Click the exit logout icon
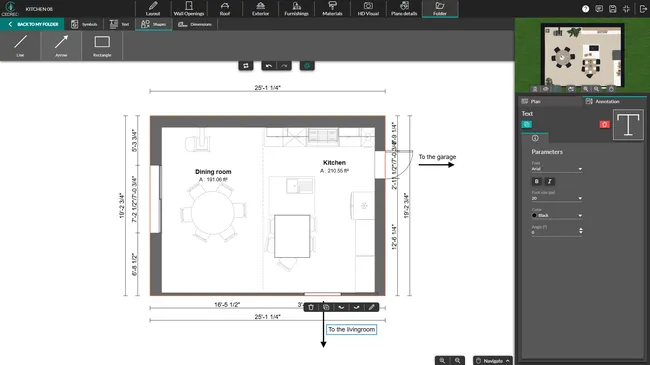 coord(643,9)
